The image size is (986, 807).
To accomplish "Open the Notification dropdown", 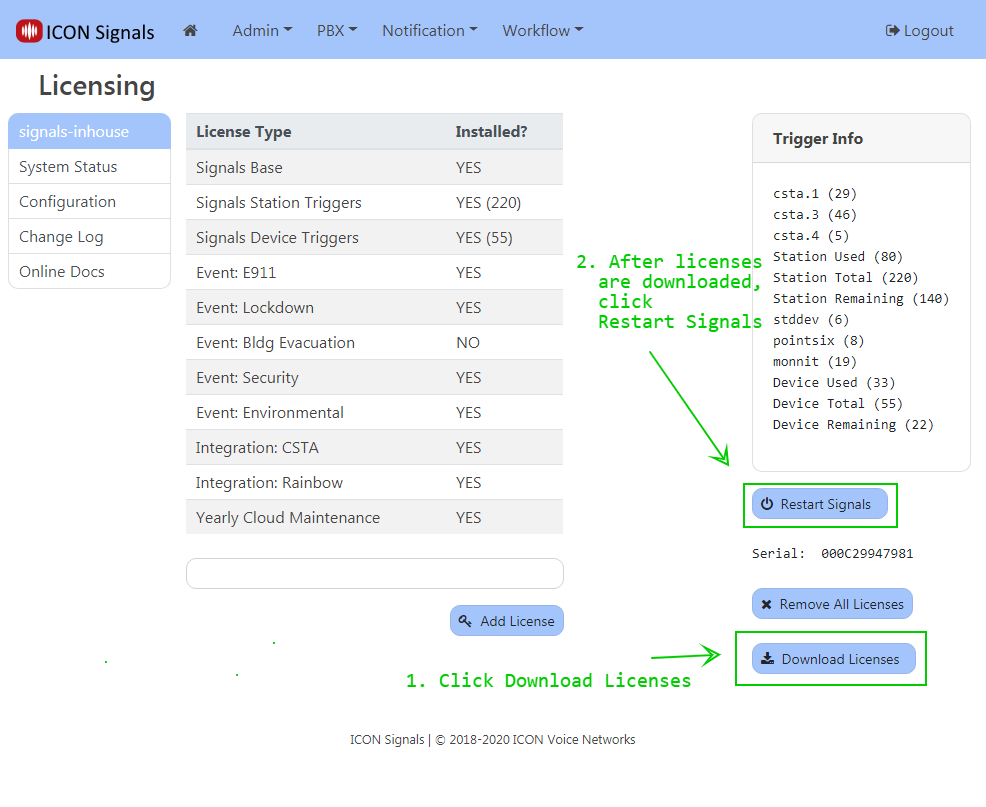I will (429, 31).
